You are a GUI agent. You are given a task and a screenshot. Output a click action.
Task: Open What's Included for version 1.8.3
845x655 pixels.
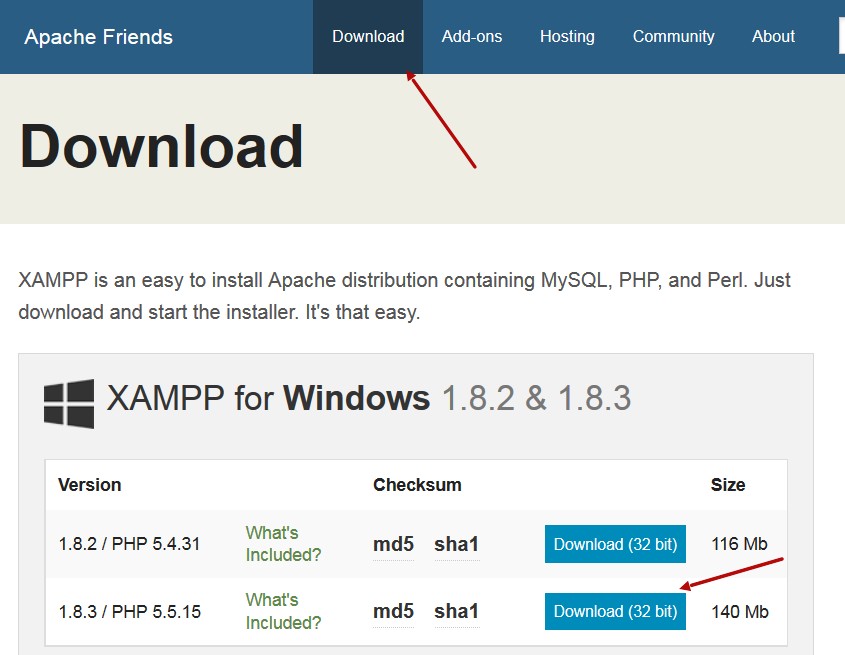(284, 611)
